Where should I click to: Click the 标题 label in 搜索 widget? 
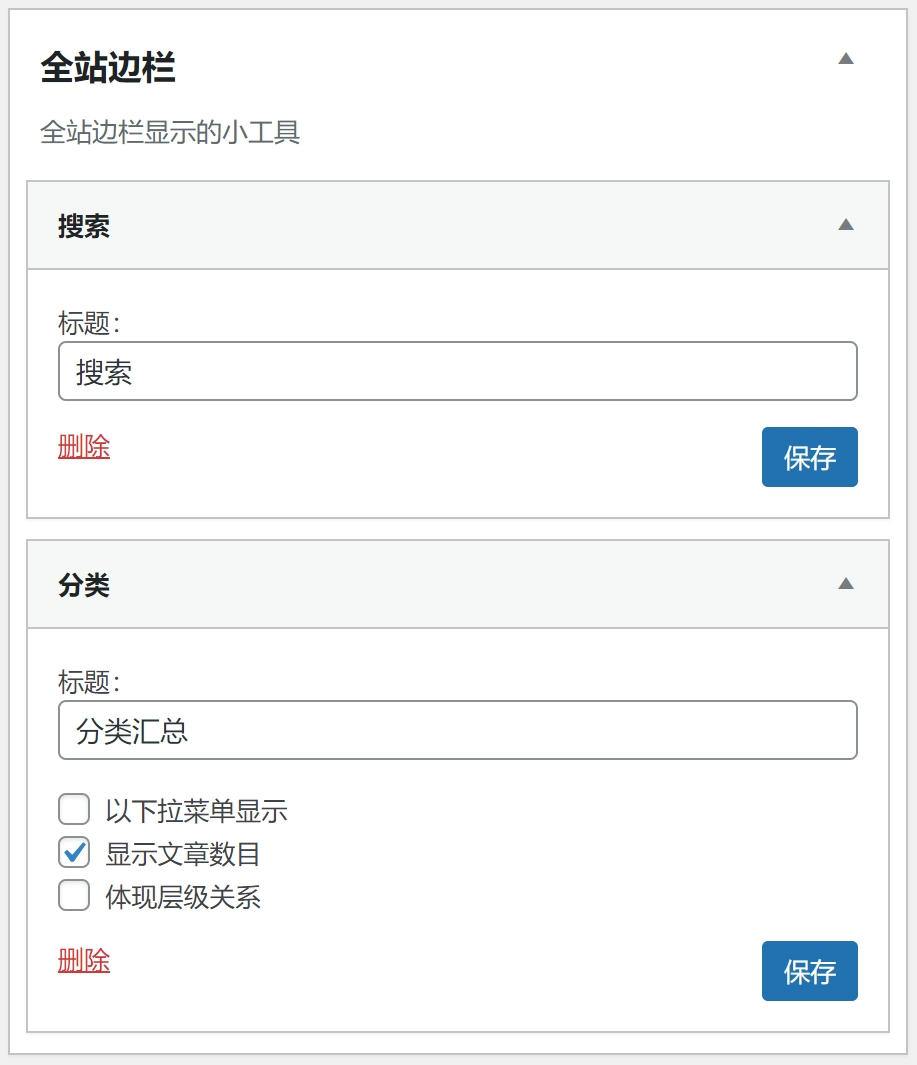pyautogui.click(x=89, y=323)
